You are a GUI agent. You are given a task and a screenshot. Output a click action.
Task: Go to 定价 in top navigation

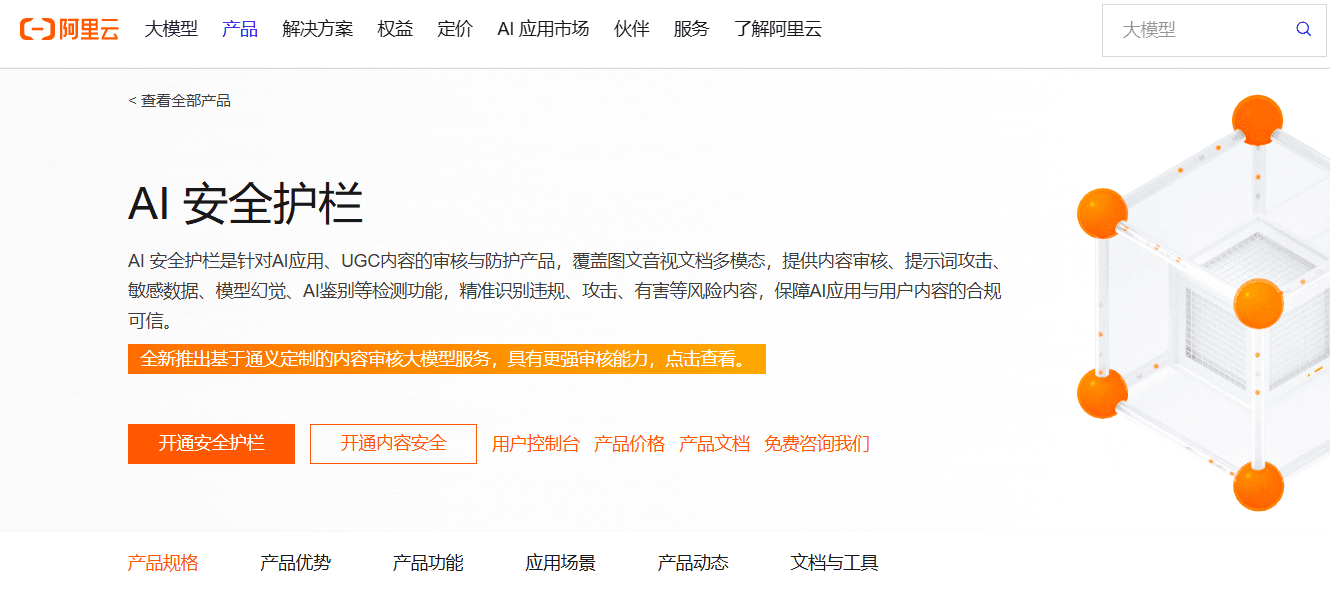pyautogui.click(x=456, y=29)
